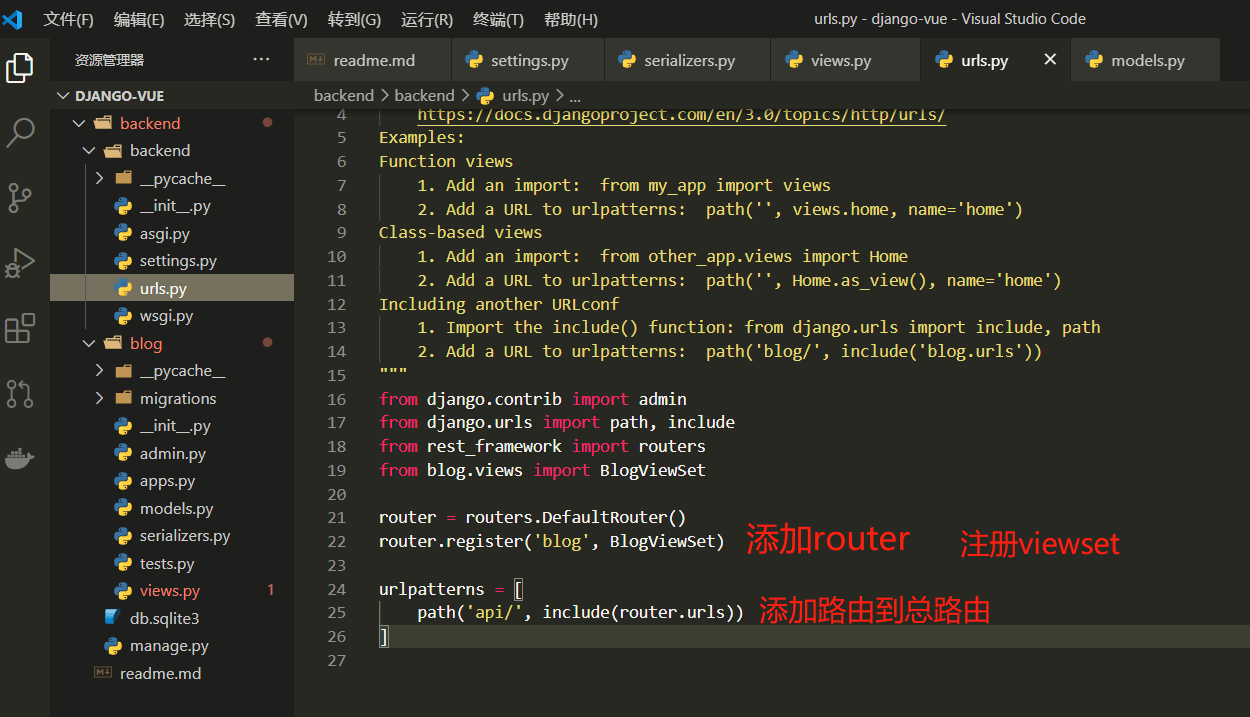
Task: Close the urls.py editor tab
Action: pyautogui.click(x=1050, y=60)
